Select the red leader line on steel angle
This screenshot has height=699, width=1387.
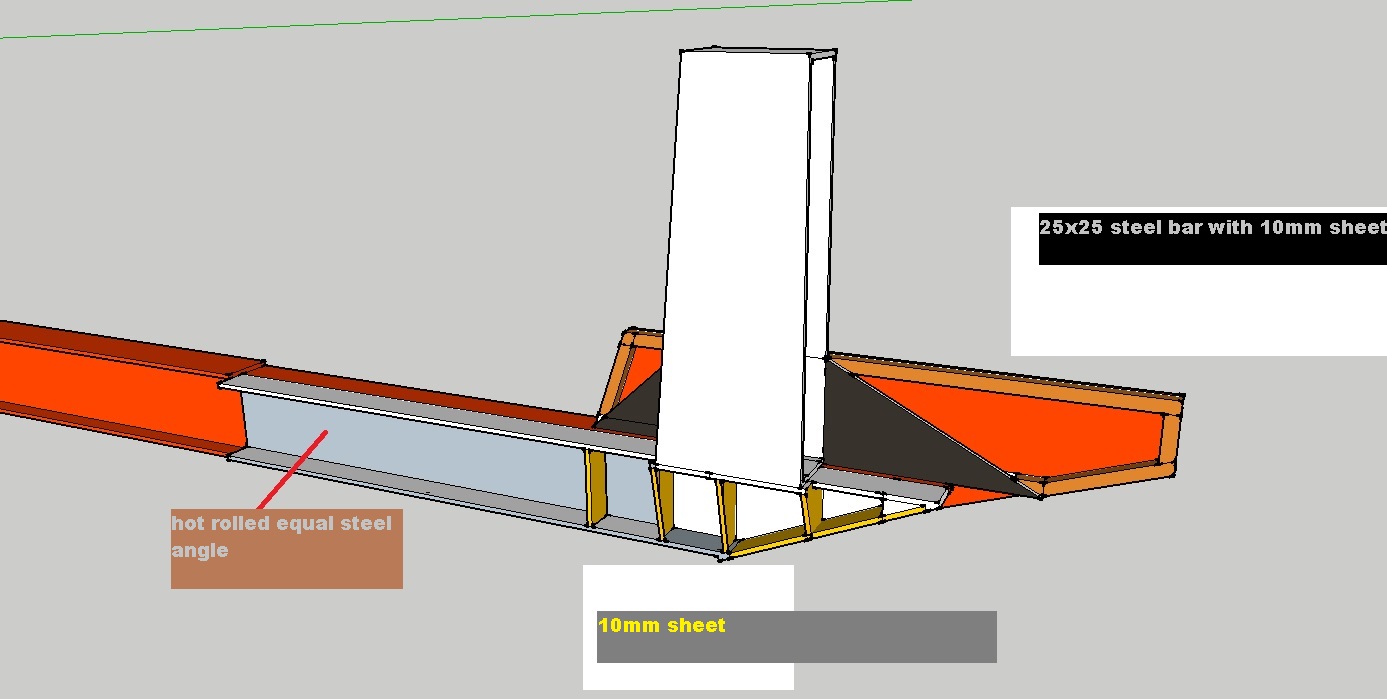tap(291, 469)
